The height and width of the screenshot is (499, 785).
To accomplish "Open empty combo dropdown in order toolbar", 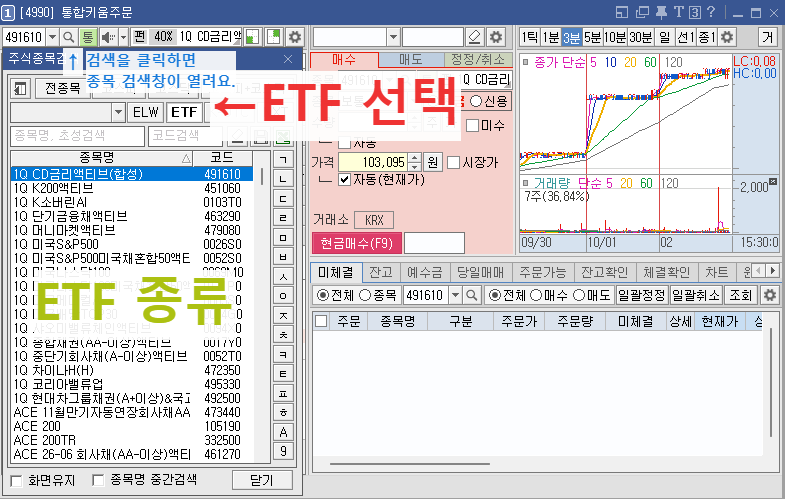I will (394, 37).
